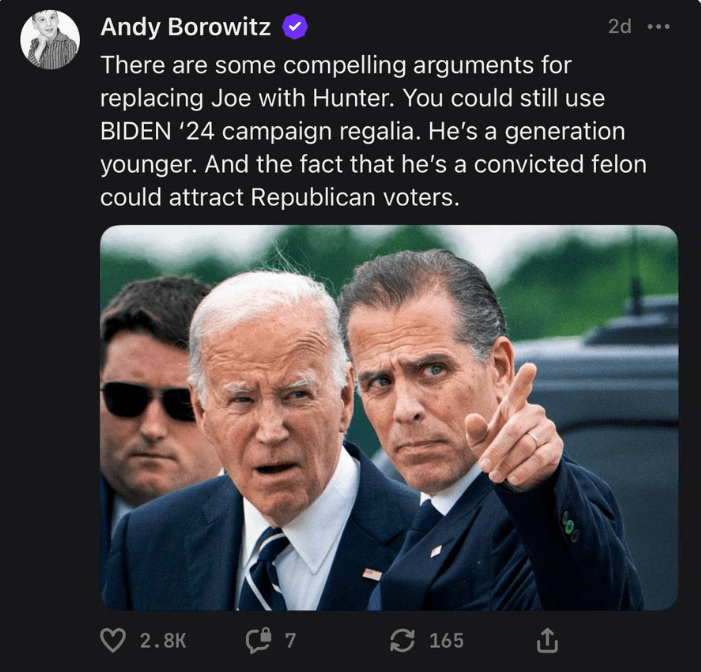
Task: Click the white-haired man in the photo
Action: click(270, 400)
